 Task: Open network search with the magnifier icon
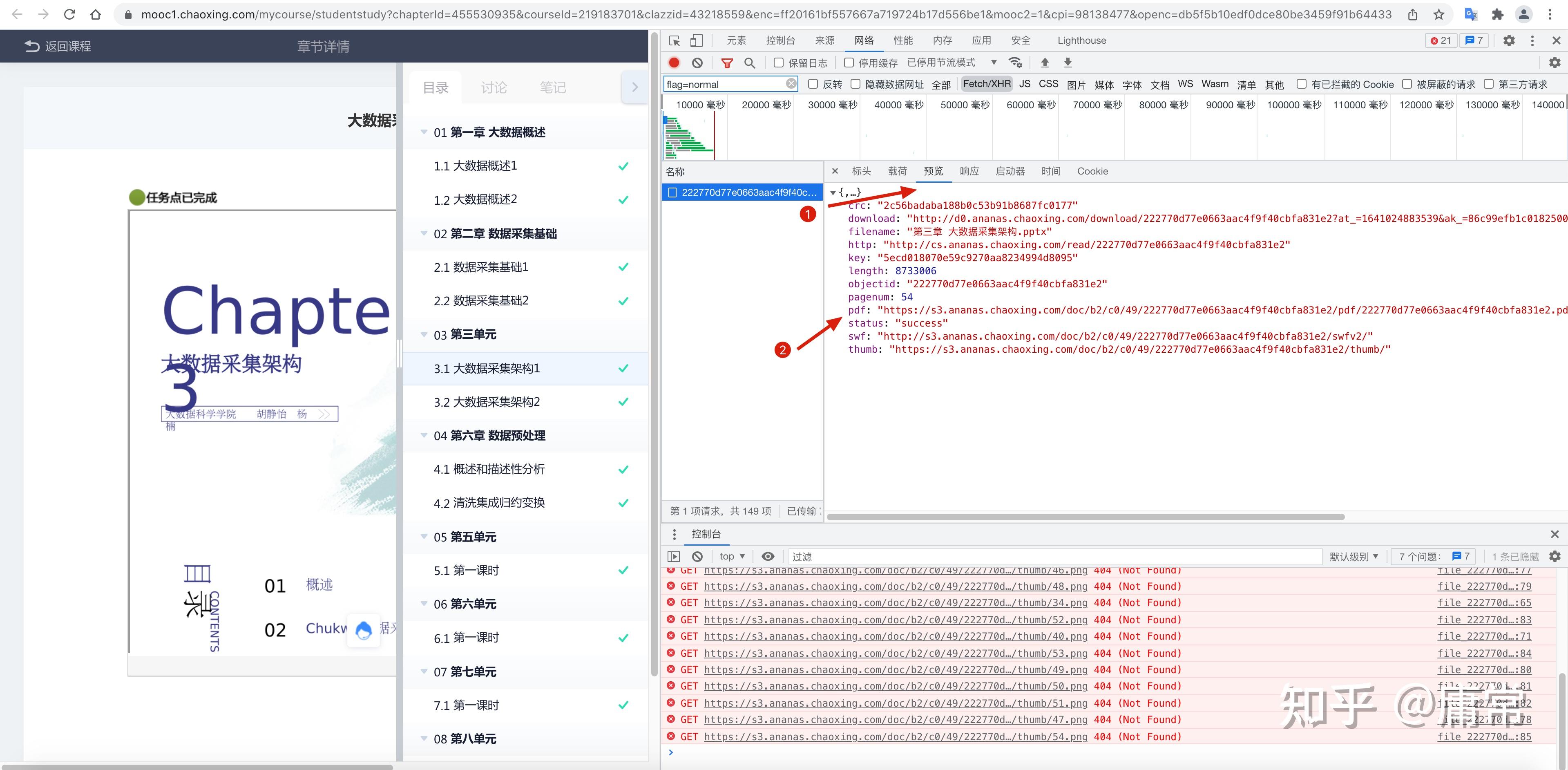click(750, 63)
